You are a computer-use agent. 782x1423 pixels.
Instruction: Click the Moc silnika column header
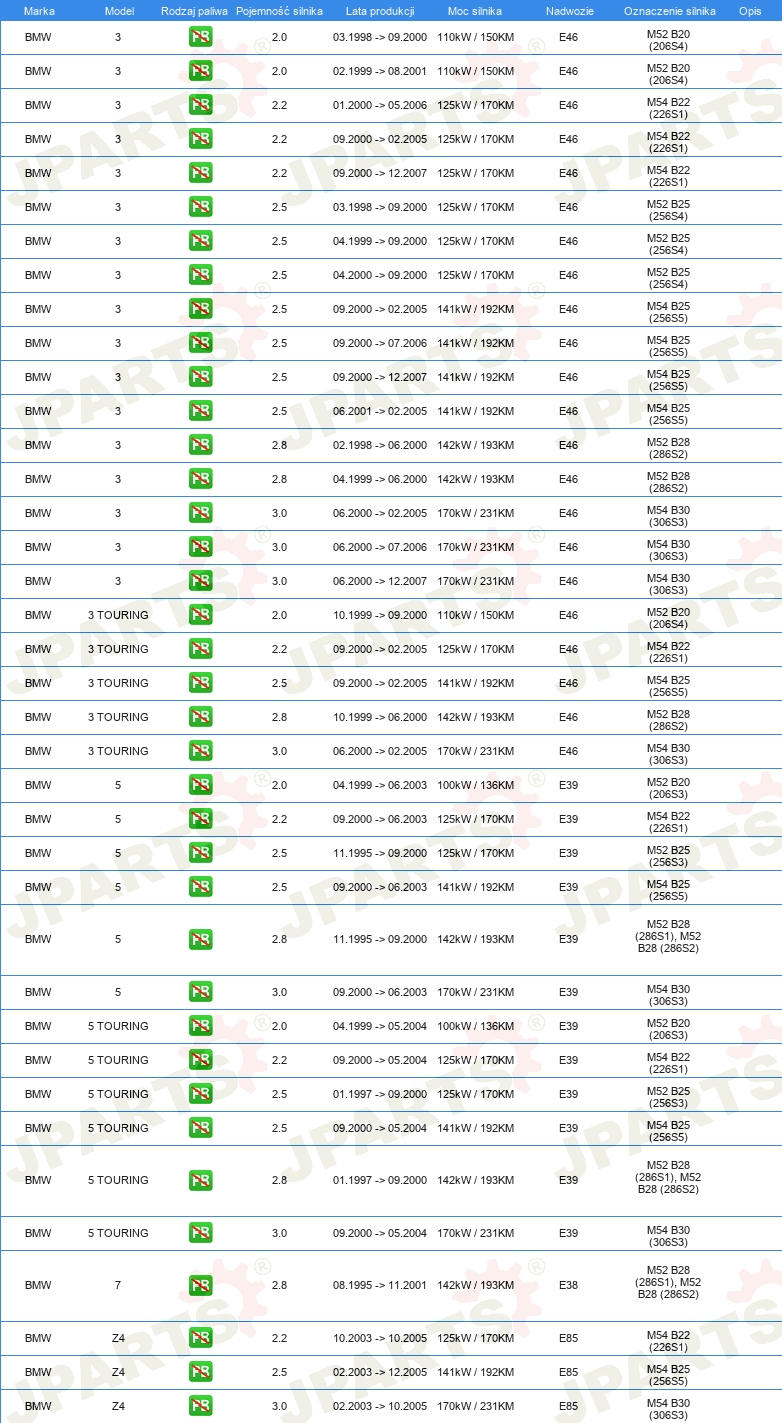(475, 10)
